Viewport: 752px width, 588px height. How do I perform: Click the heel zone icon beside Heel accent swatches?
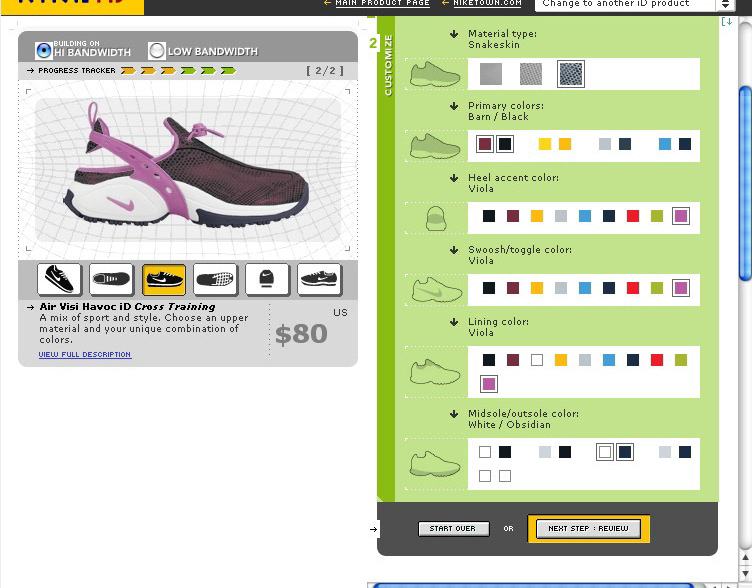pos(436,219)
